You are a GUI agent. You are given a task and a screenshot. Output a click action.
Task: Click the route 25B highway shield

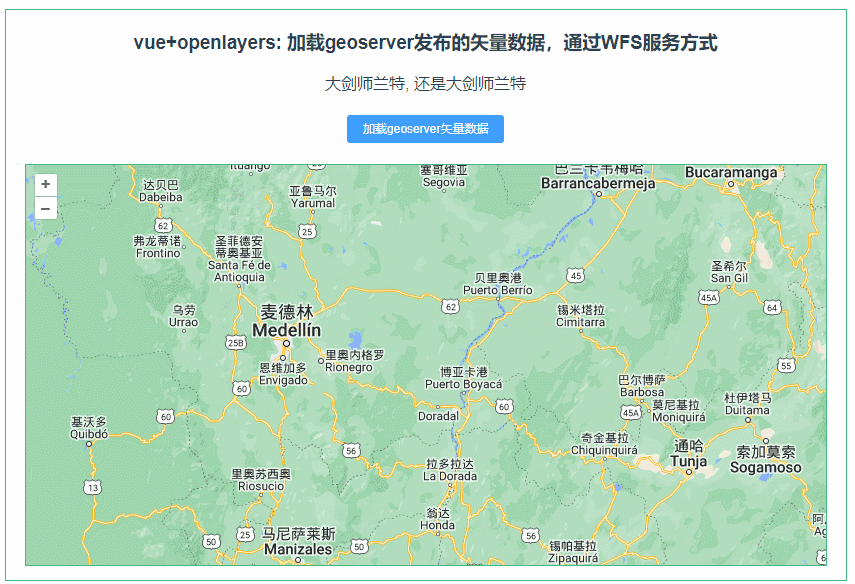click(236, 342)
